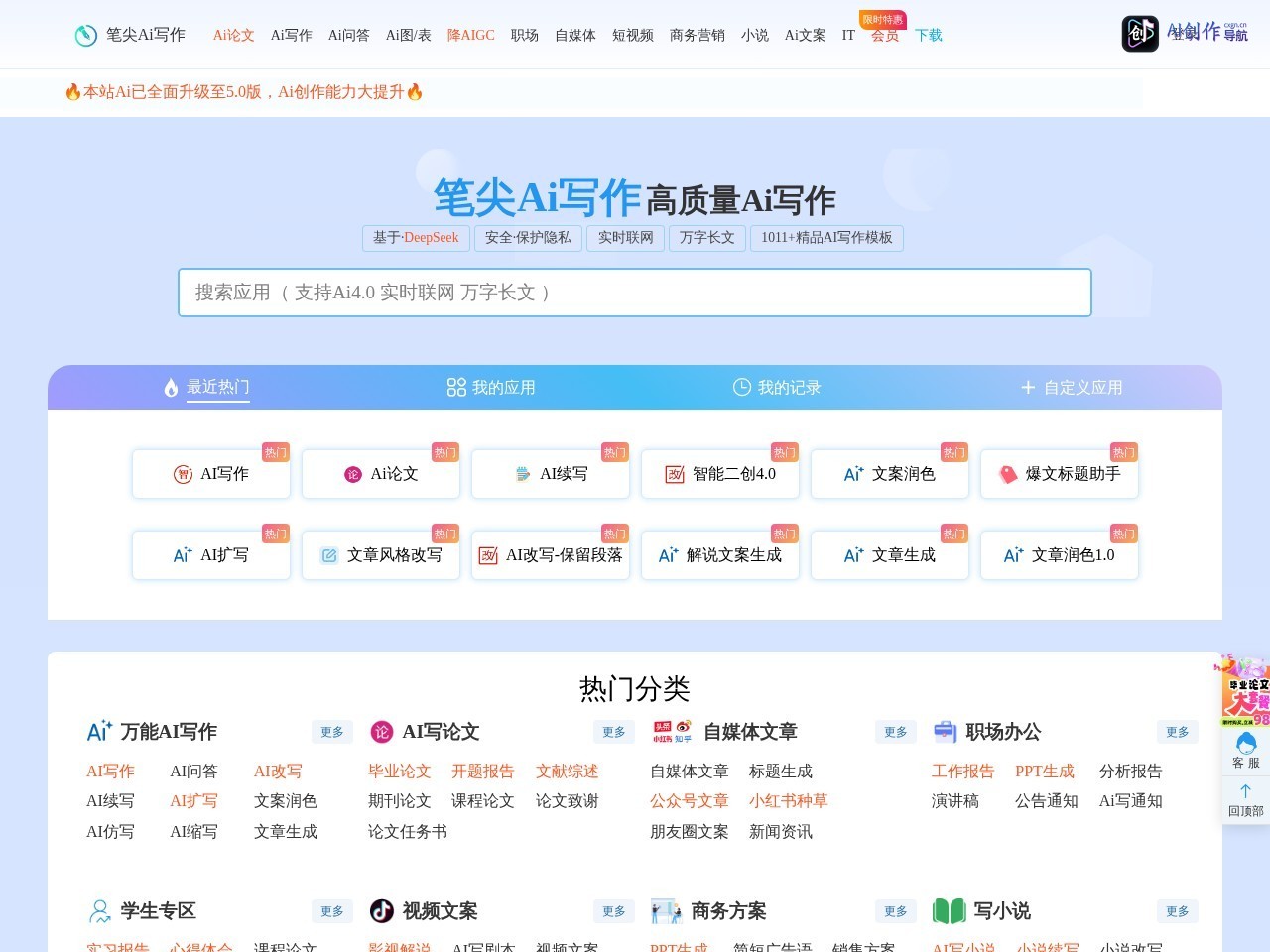Click the plus icon beside 自定义应用
This screenshot has height=952, width=1270.
tap(1028, 387)
